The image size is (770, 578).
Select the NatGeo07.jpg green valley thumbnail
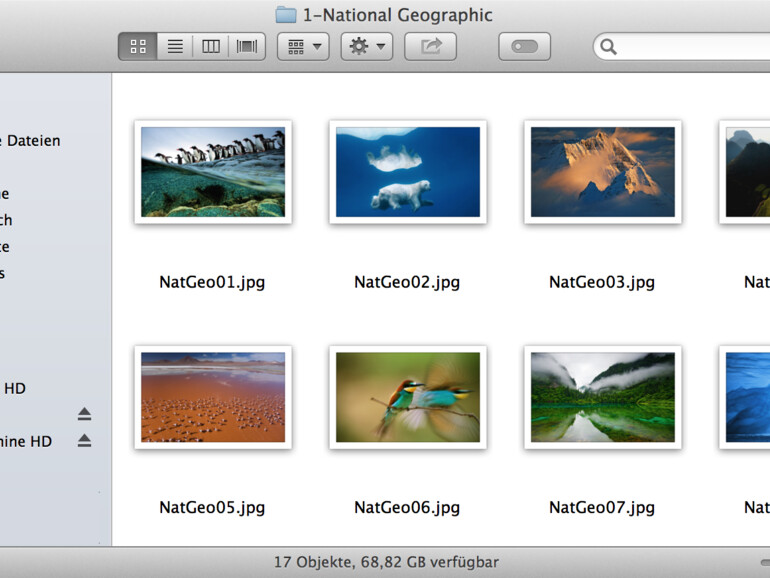pyautogui.click(x=603, y=397)
